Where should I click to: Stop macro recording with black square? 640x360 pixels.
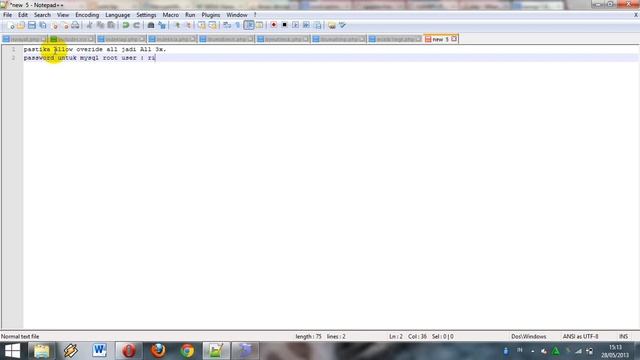coord(284,25)
